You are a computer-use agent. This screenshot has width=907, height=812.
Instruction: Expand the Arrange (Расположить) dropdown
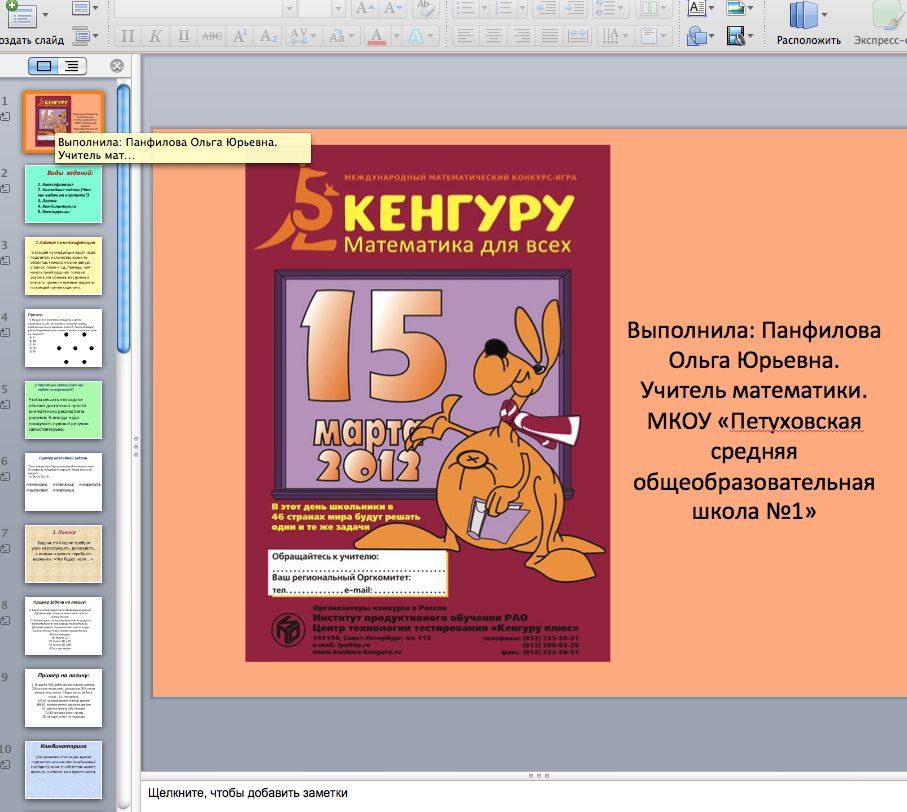pyautogui.click(x=825, y=14)
